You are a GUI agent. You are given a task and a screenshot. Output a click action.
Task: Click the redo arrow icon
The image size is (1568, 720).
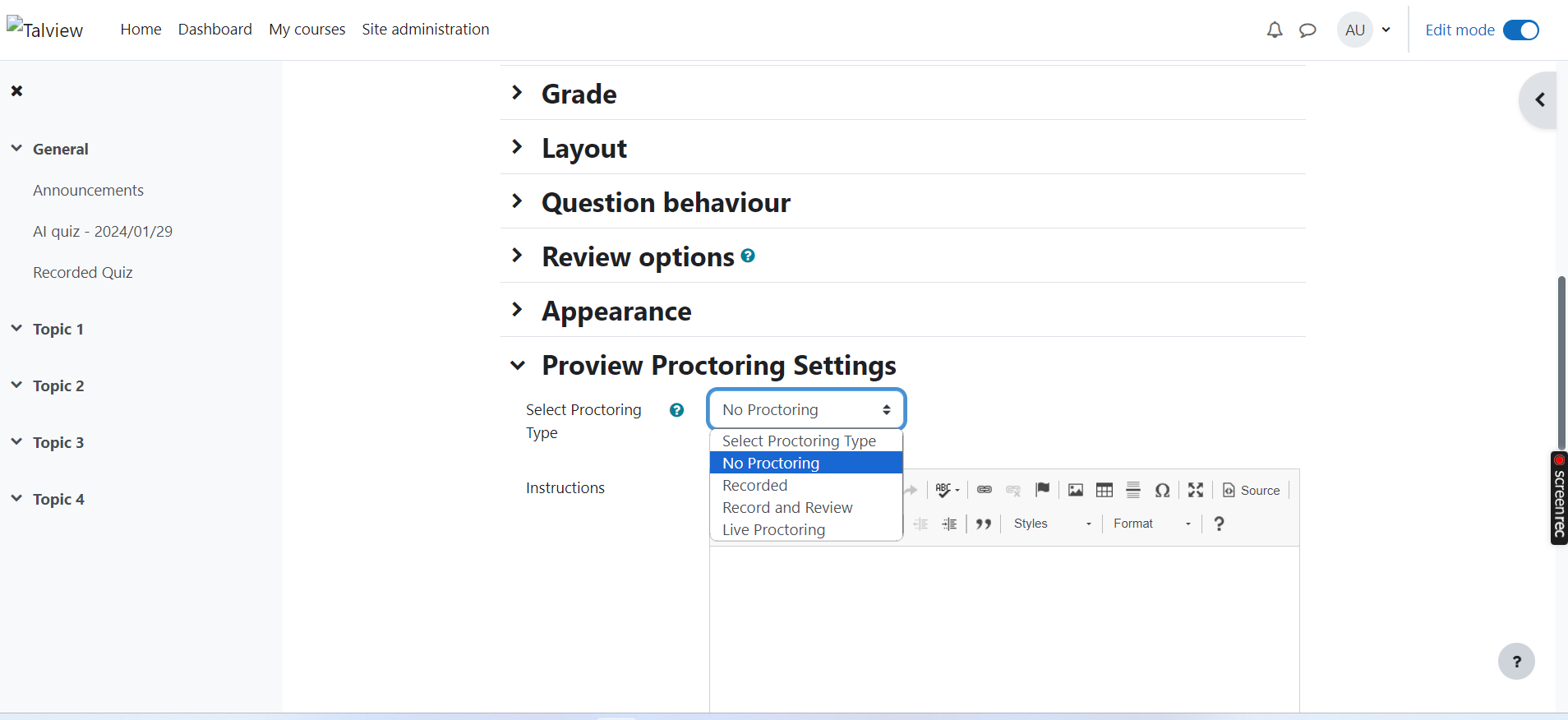click(911, 490)
